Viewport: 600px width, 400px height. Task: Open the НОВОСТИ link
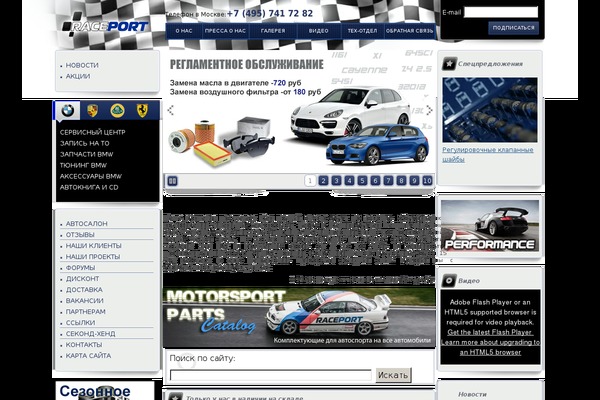click(82, 65)
